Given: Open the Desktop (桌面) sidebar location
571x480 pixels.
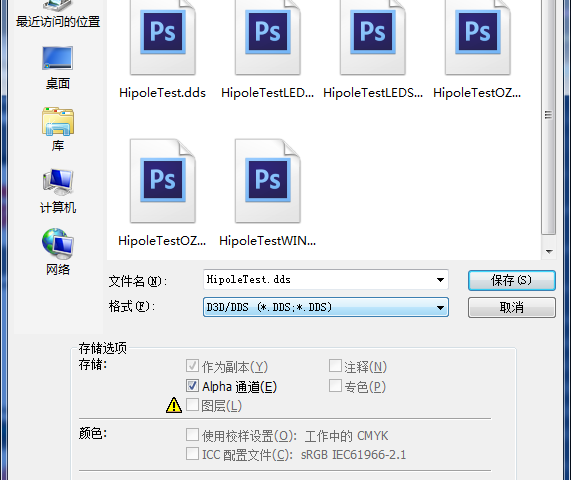Looking at the screenshot, I should coord(58,68).
